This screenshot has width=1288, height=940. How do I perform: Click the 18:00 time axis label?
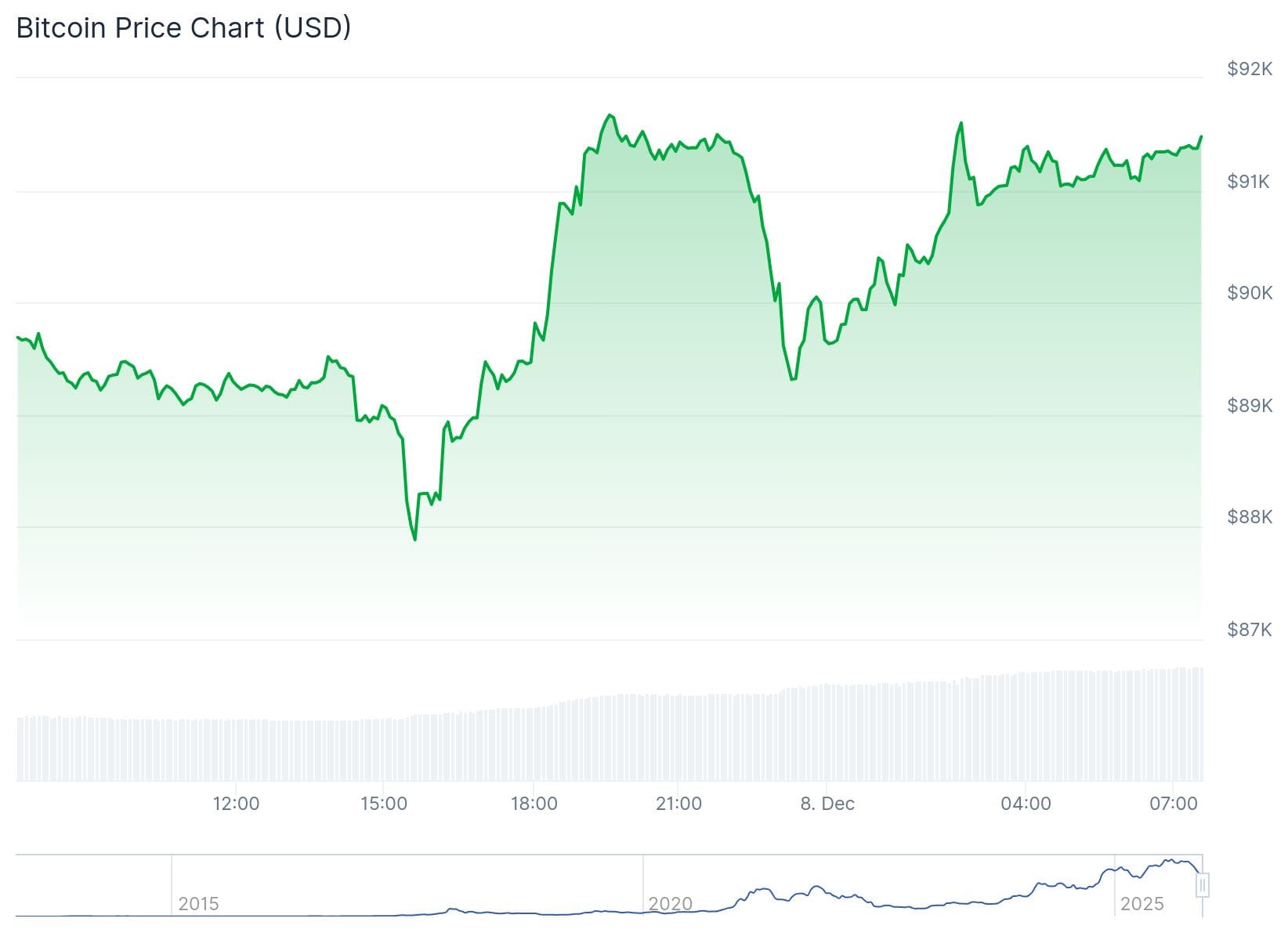534,804
